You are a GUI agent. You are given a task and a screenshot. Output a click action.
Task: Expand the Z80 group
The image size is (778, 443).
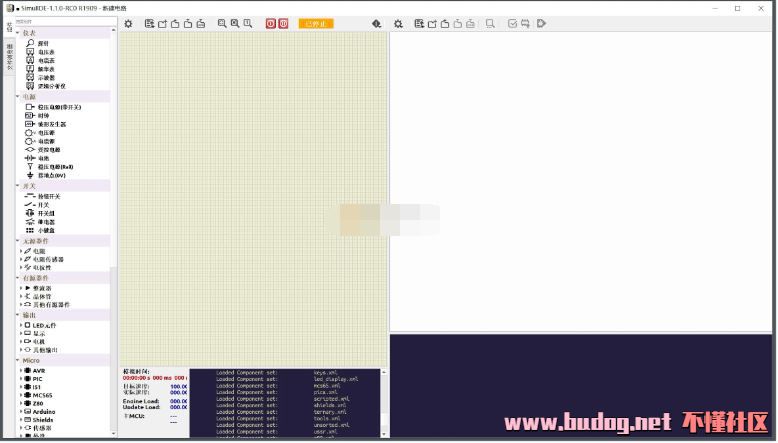point(21,403)
